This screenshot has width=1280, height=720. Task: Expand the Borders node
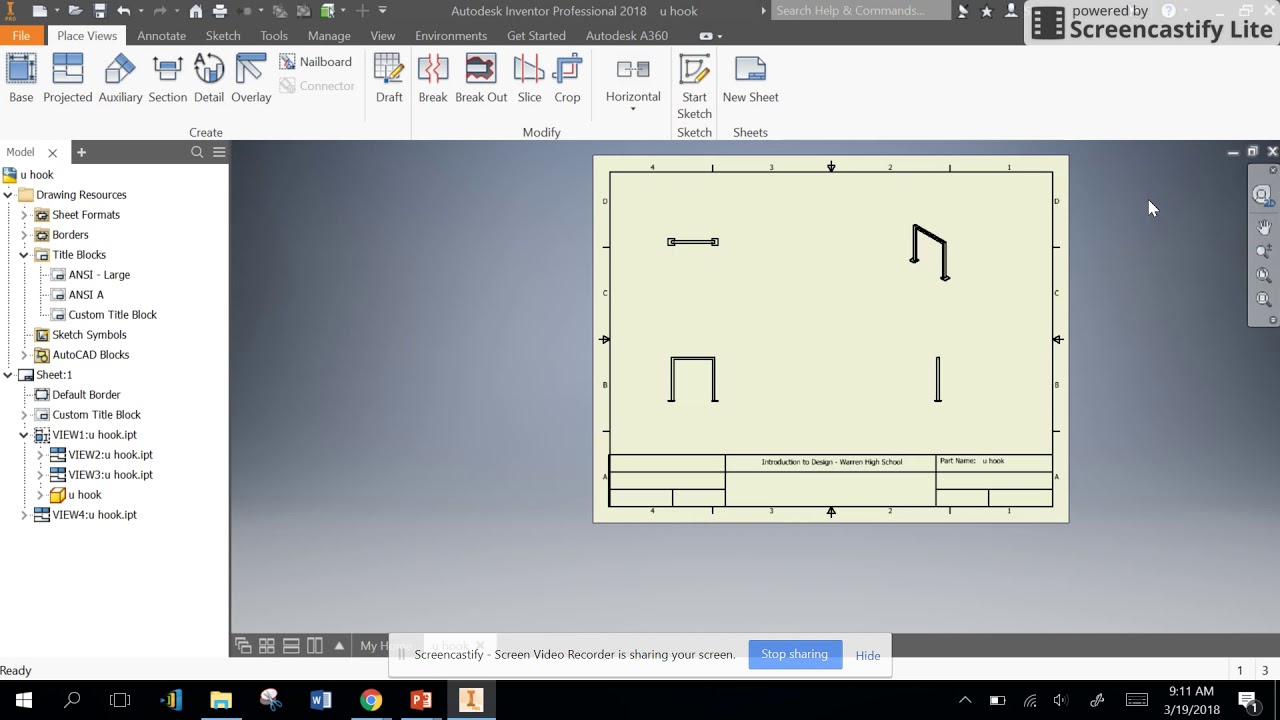coord(24,235)
